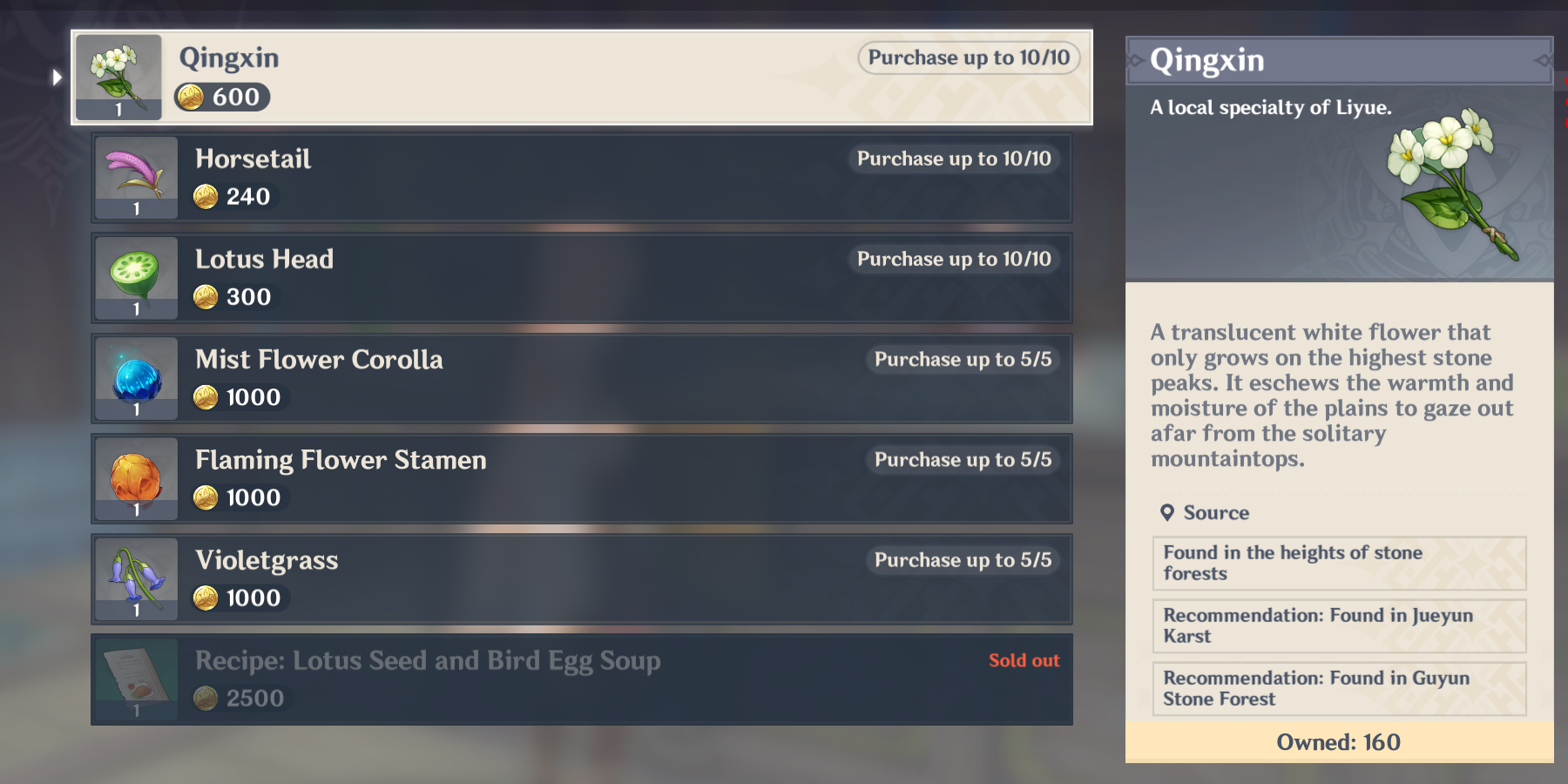
Task: Select the Flaming Flower Stamen row name
Action: pos(341,459)
